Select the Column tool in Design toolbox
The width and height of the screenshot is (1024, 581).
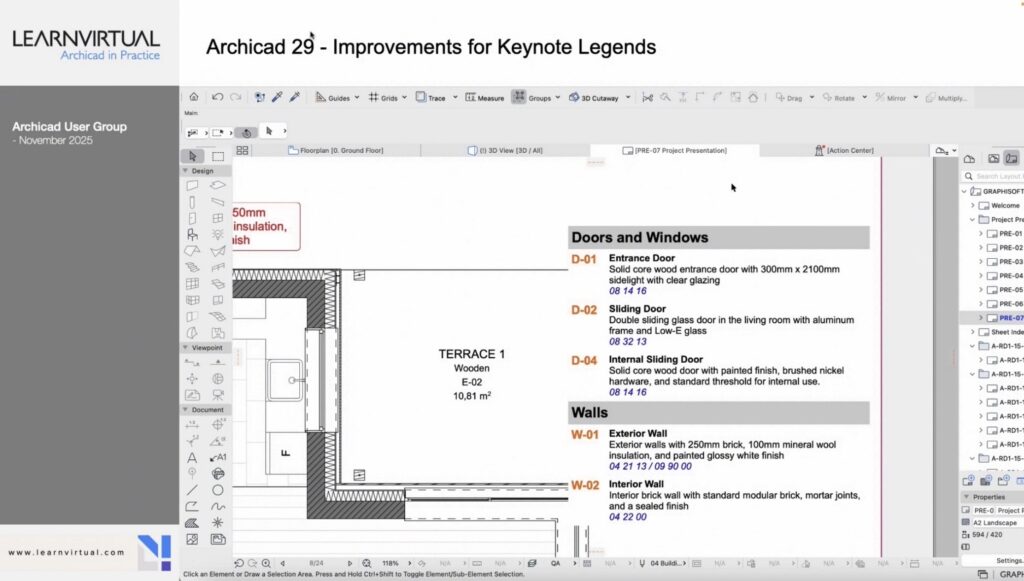click(192, 202)
